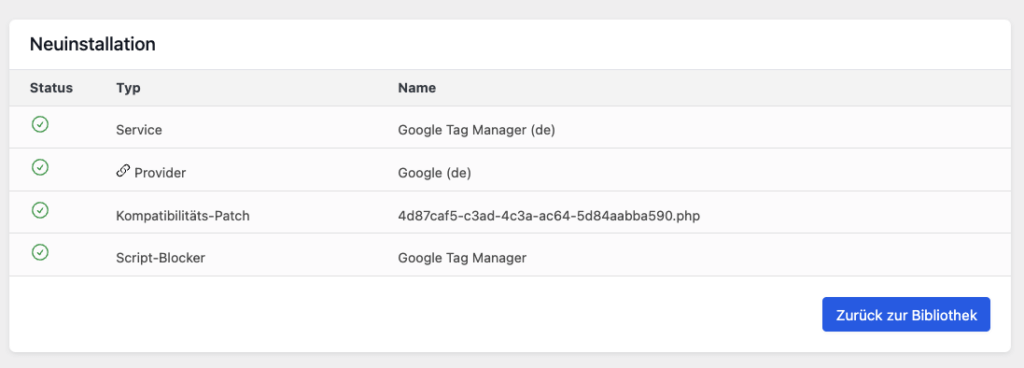
Task: Select the Name column header
Action: click(417, 87)
